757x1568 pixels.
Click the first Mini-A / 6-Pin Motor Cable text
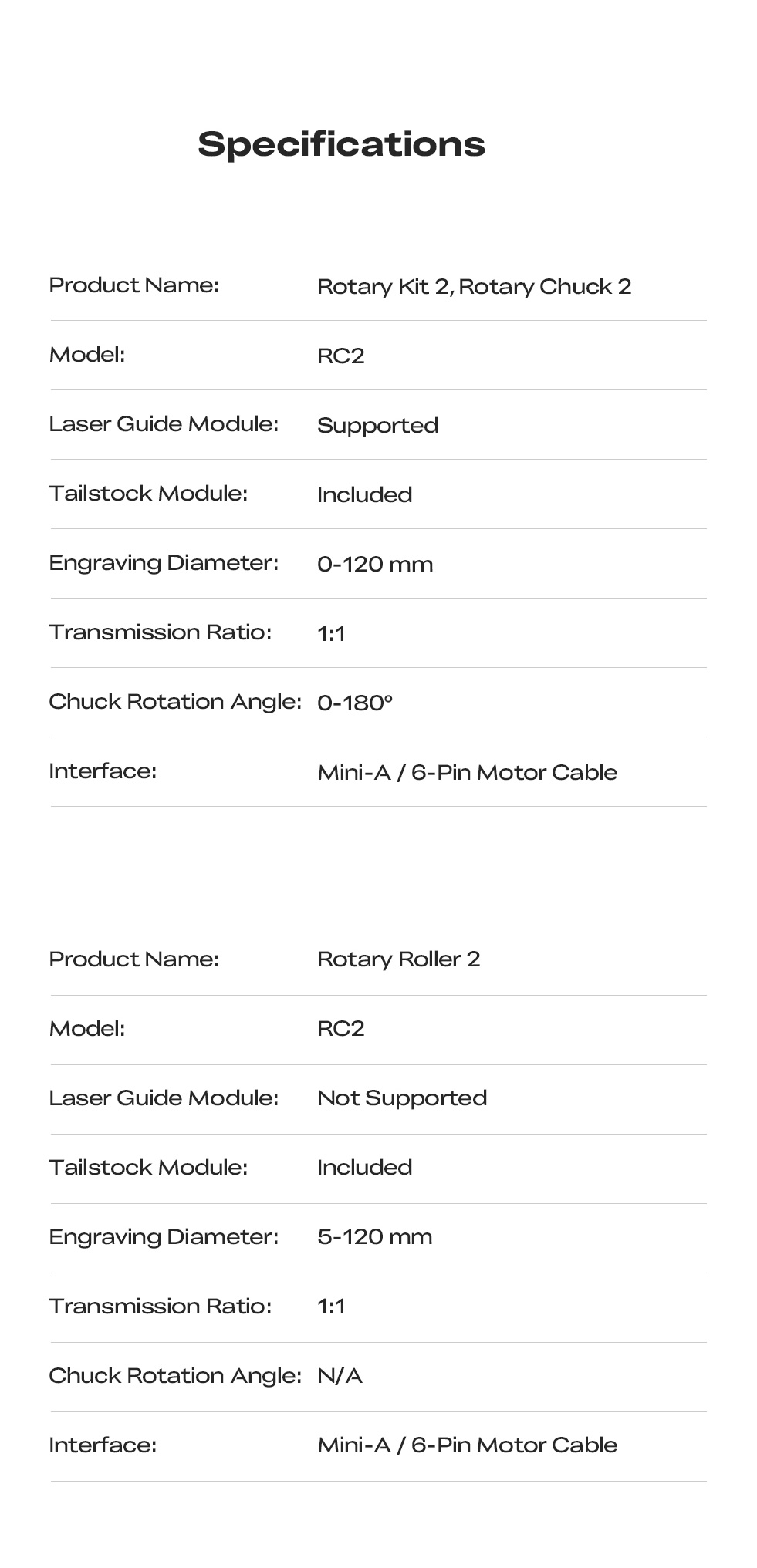467,772
